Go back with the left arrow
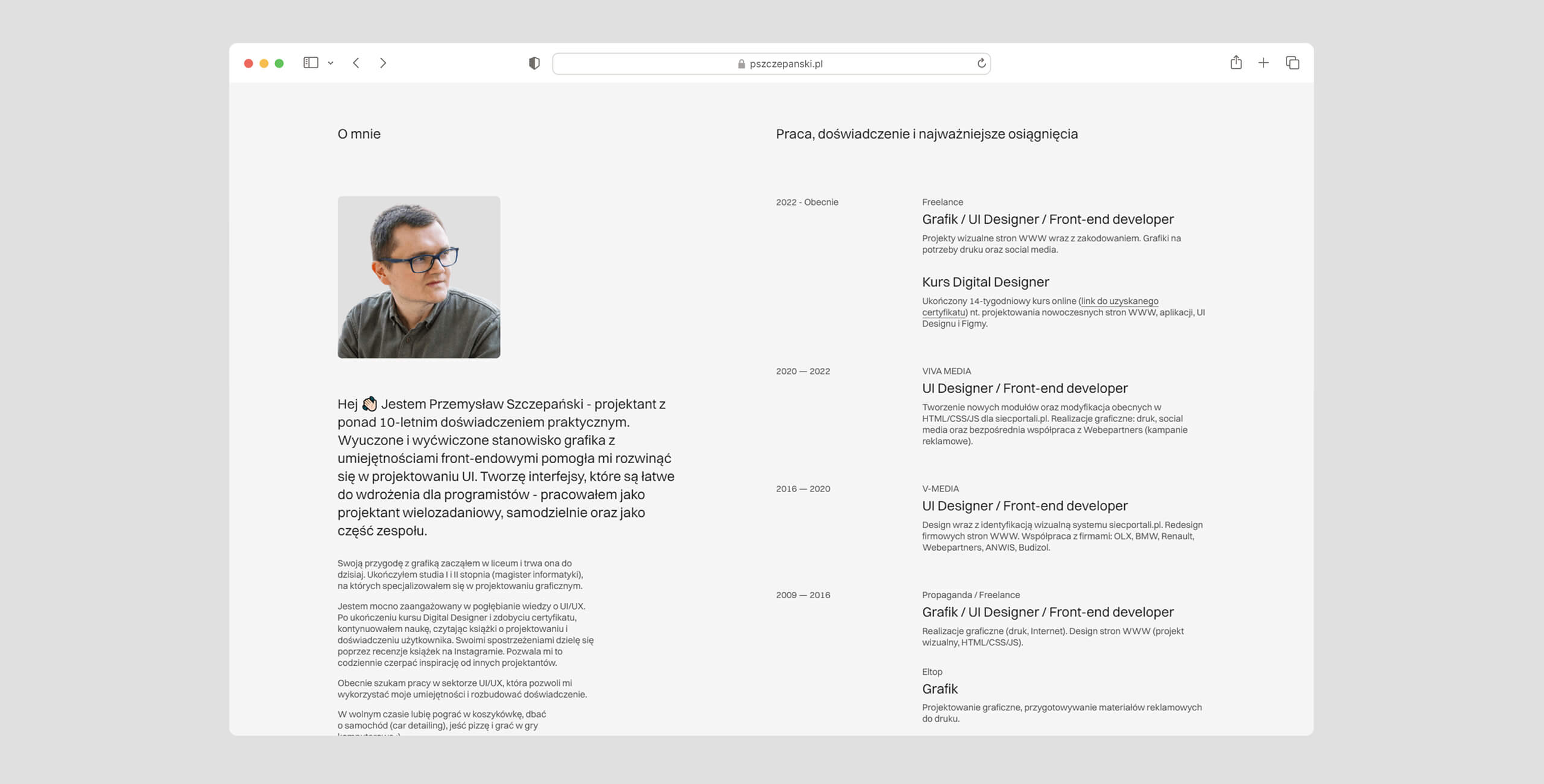This screenshot has height=784, width=1544. coord(356,63)
